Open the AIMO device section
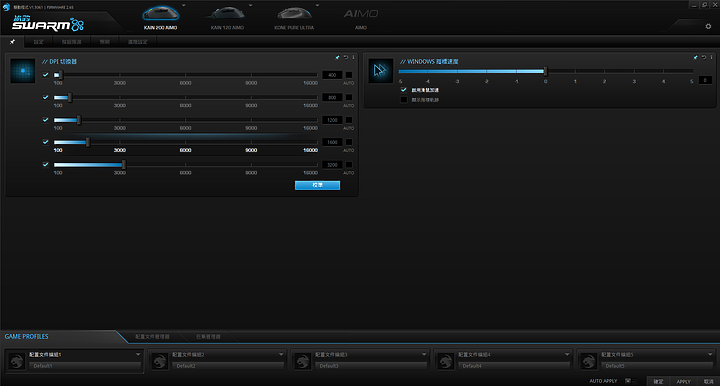720x386 pixels. click(361, 18)
